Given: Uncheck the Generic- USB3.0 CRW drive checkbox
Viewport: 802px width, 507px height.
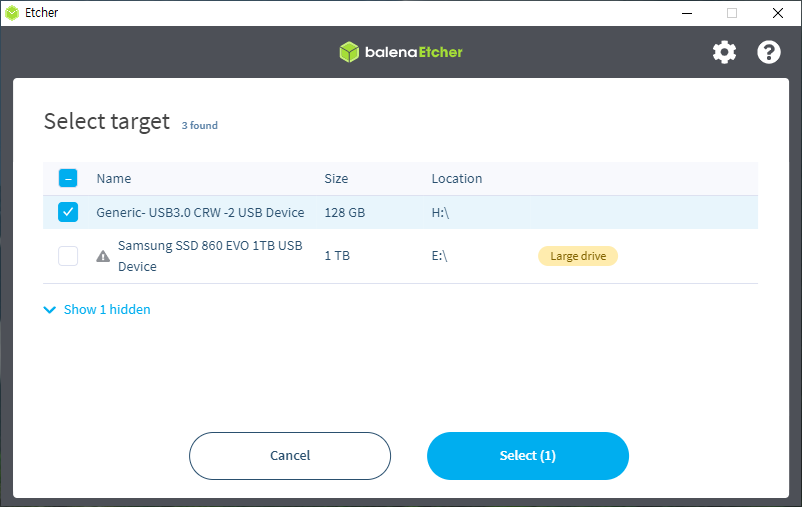Looking at the screenshot, I should (68, 212).
